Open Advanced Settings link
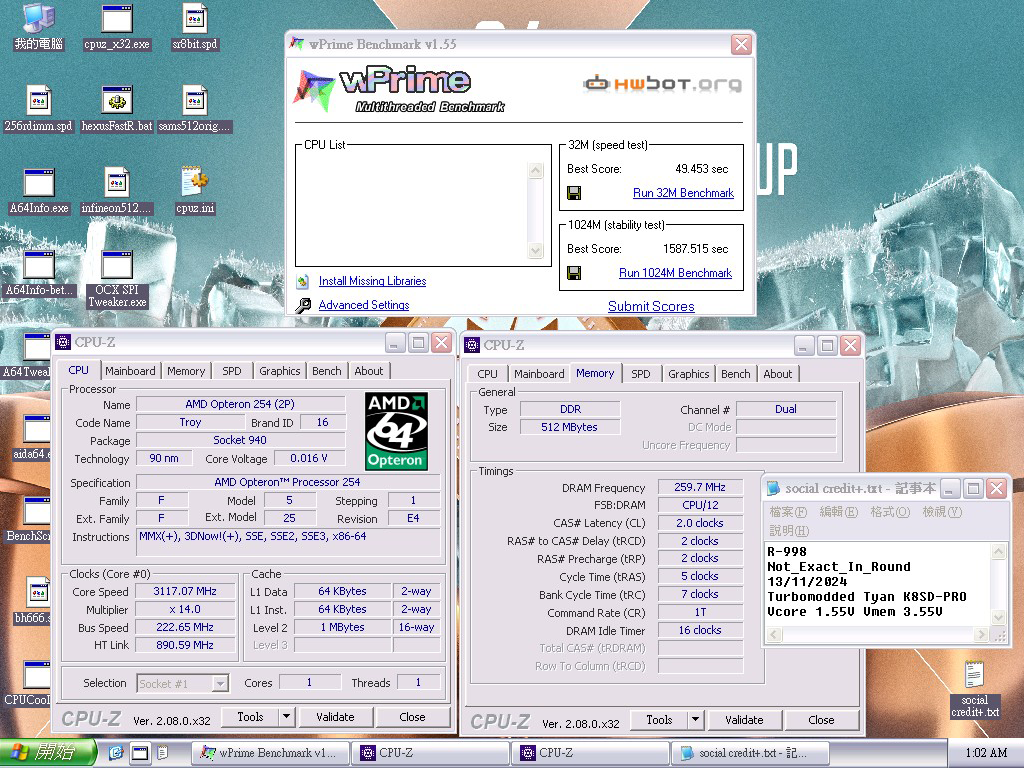 pyautogui.click(x=364, y=305)
